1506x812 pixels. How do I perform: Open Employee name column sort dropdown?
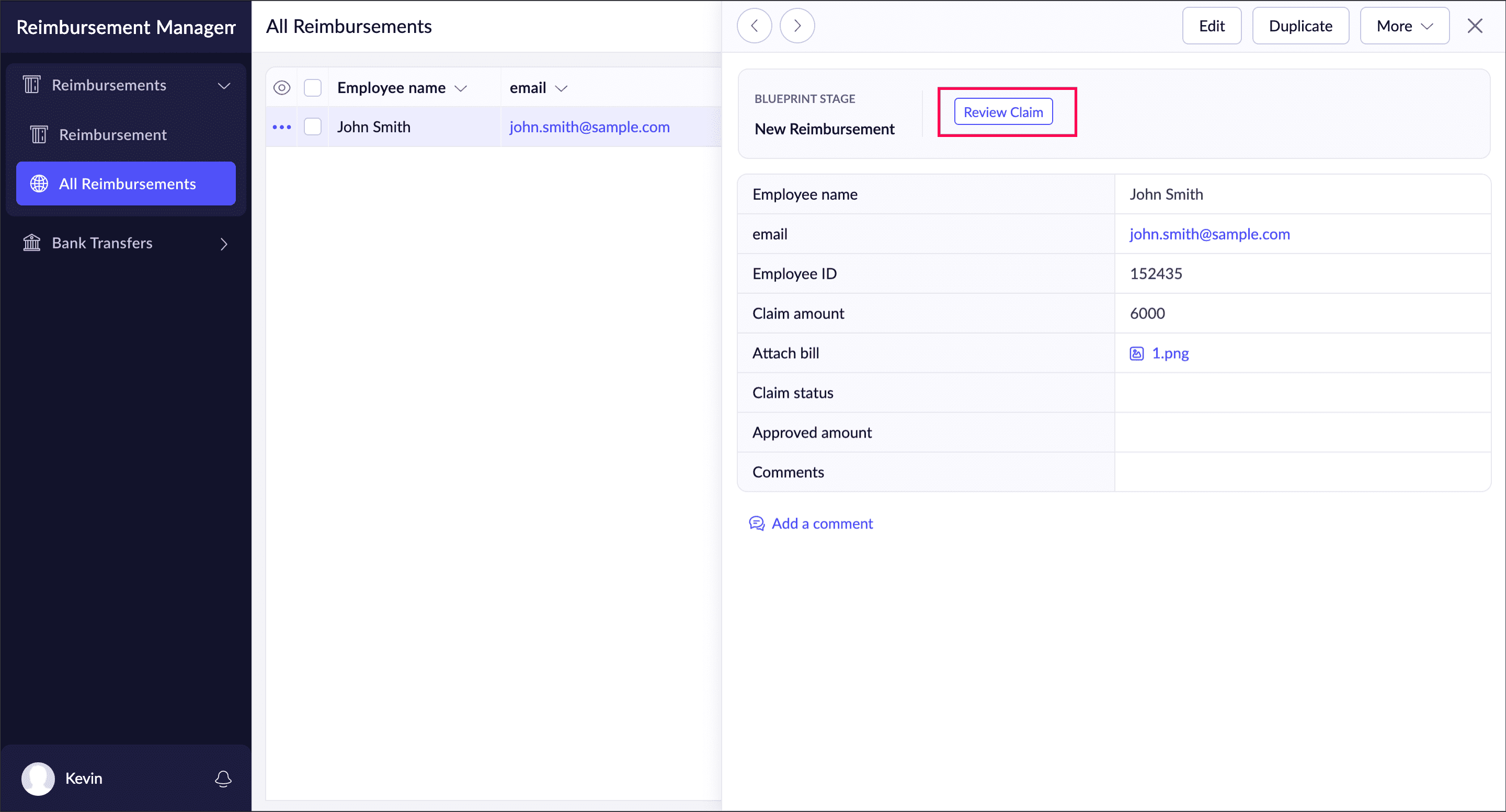pos(461,88)
